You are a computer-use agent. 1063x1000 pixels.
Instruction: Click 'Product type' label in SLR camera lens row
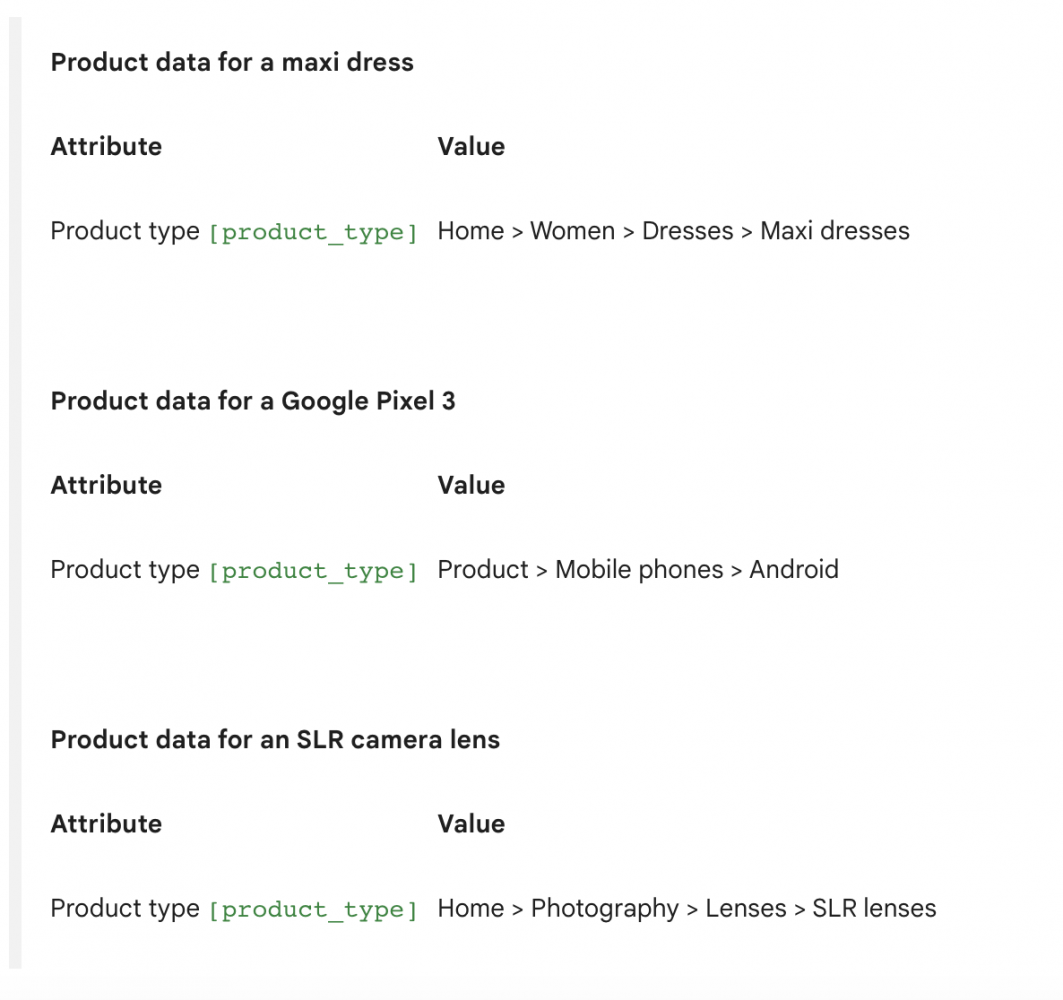[125, 909]
